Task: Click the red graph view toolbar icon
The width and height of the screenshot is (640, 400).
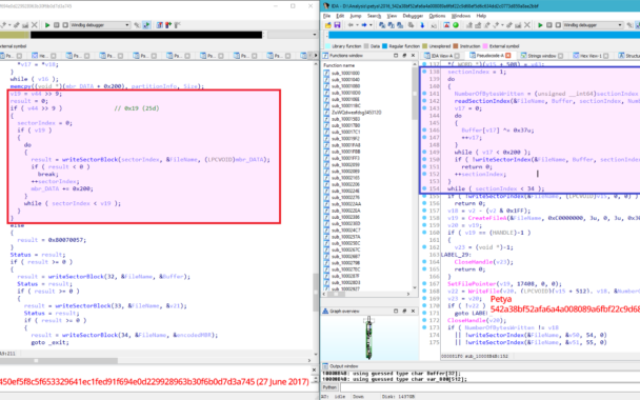Action: [447, 25]
